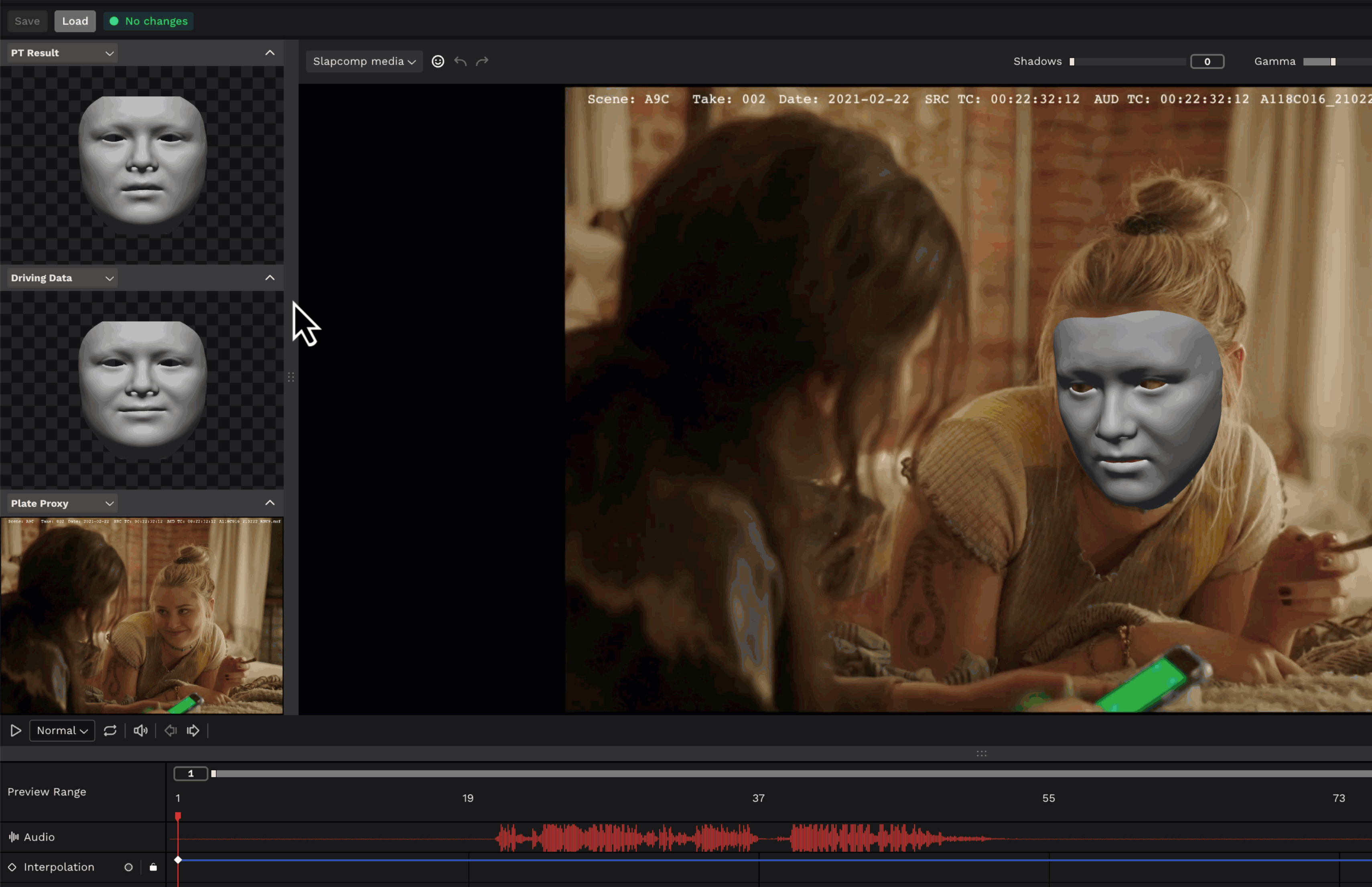This screenshot has height=887, width=1372.
Task: Jump to the previous keyframe arrow
Action: tap(170, 730)
